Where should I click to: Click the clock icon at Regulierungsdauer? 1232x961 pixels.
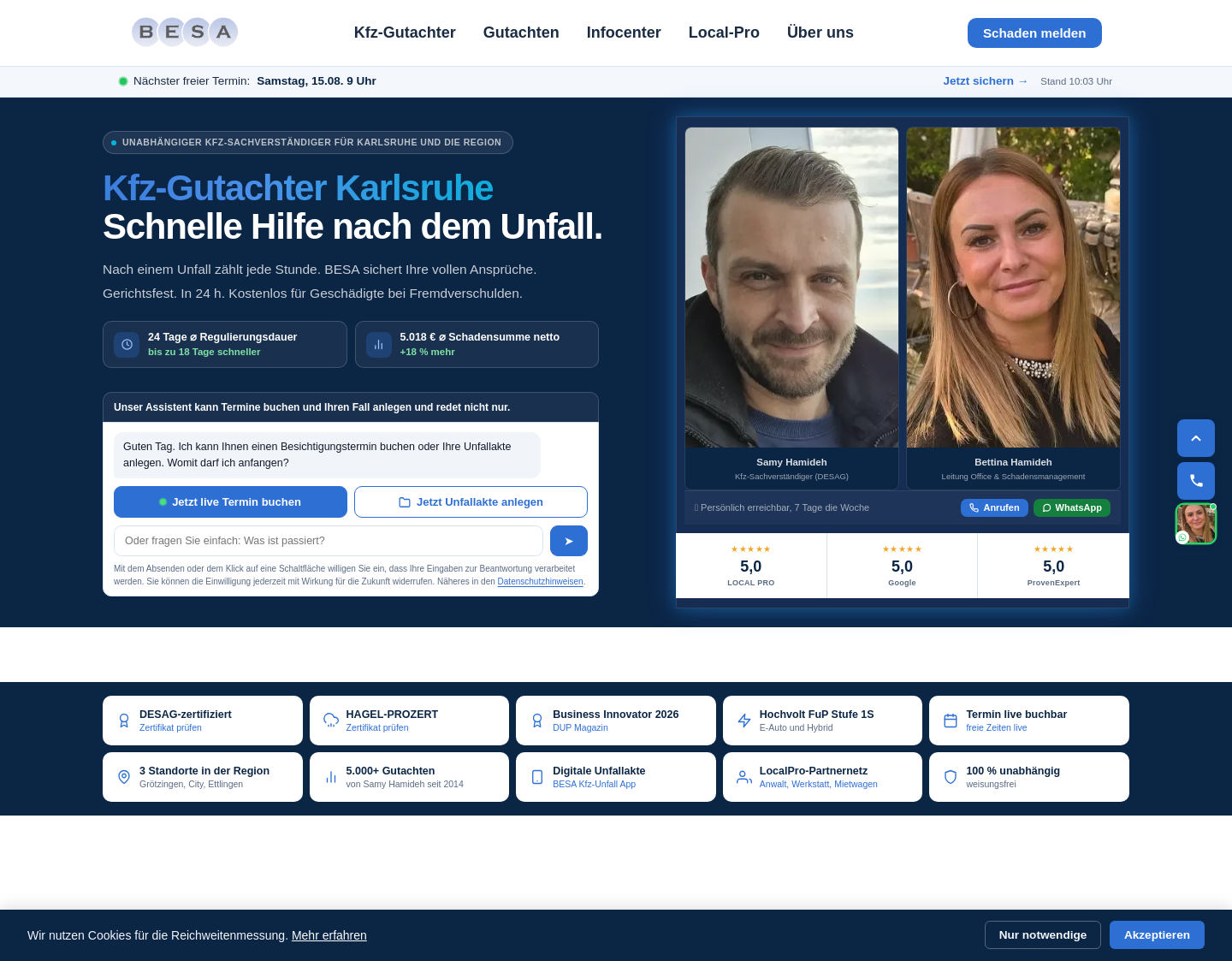pos(127,344)
